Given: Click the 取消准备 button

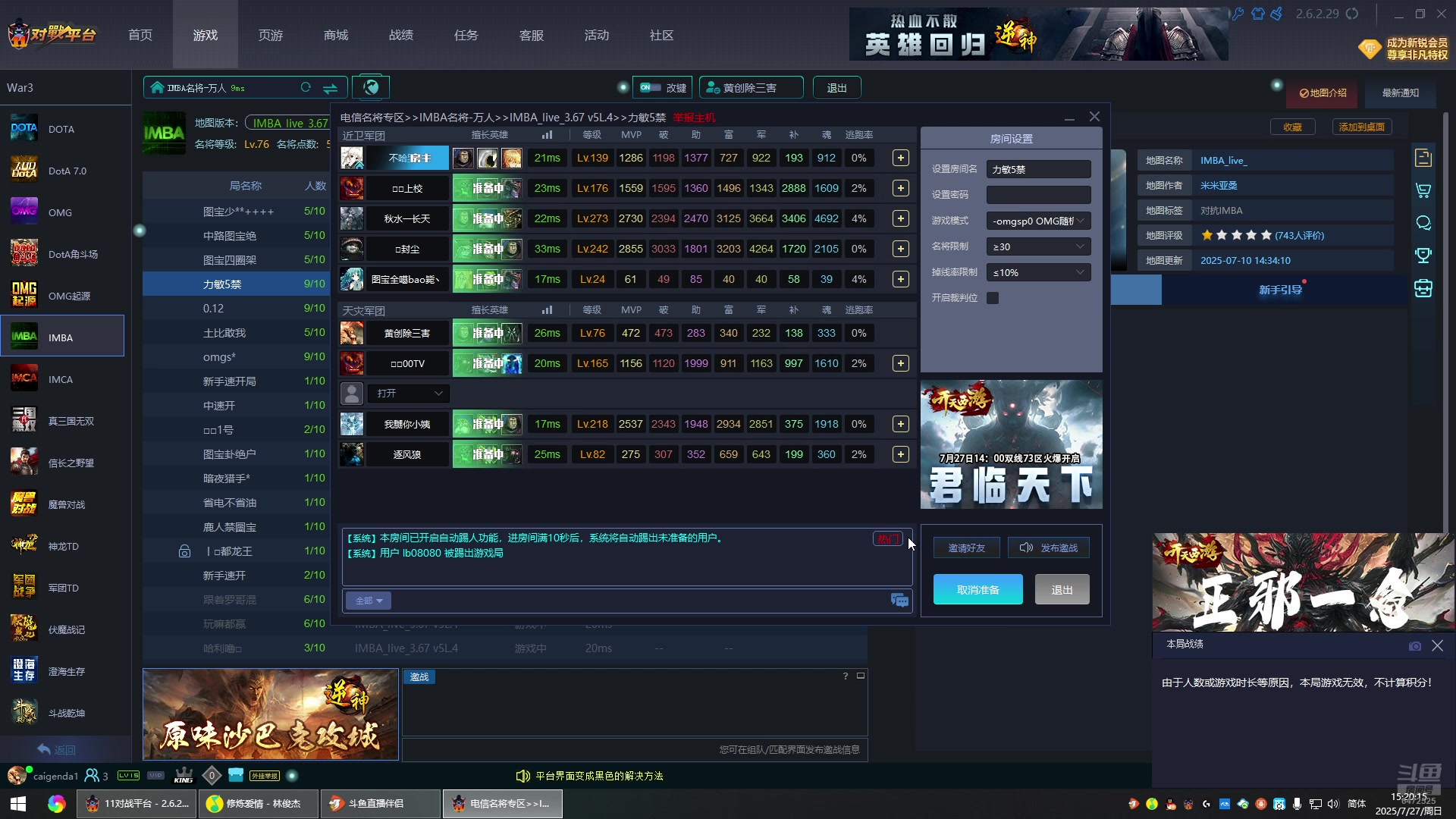Looking at the screenshot, I should [978, 589].
